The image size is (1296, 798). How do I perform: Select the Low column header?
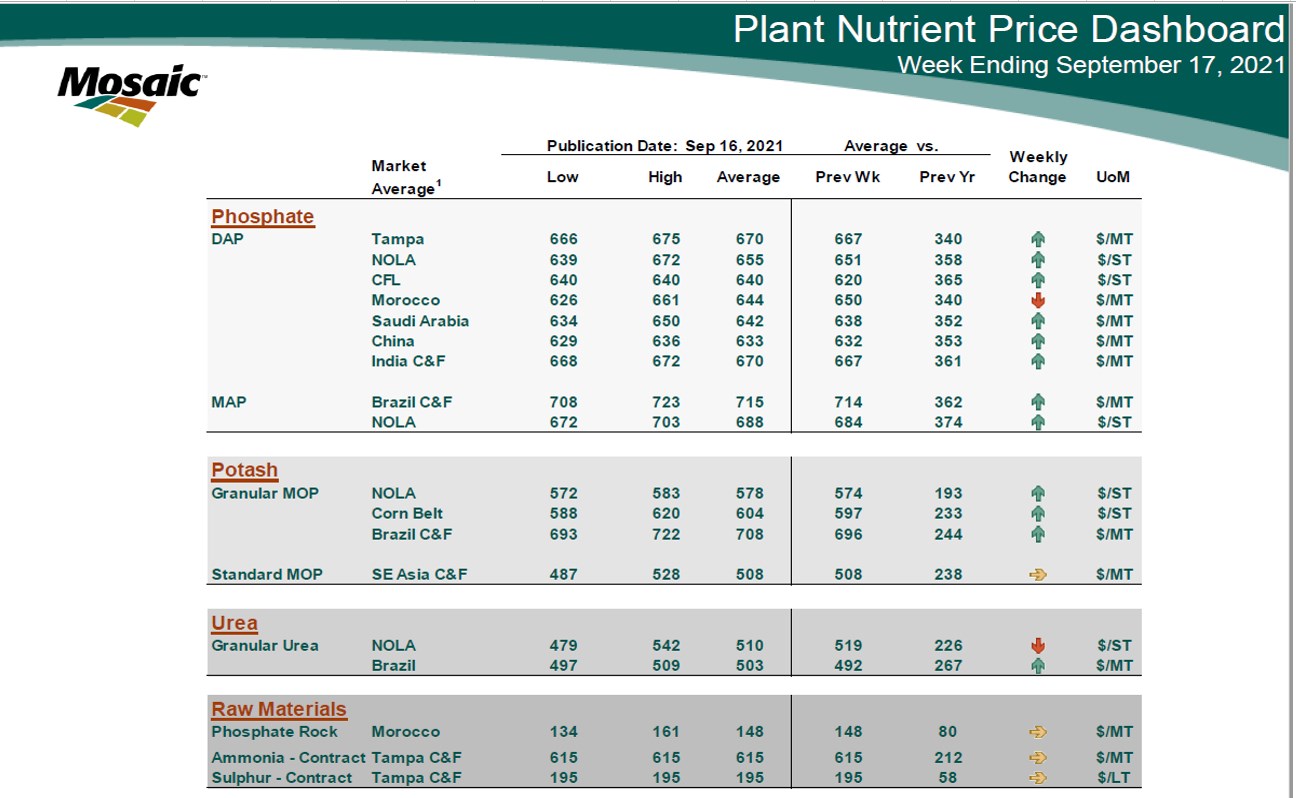[x=563, y=177]
